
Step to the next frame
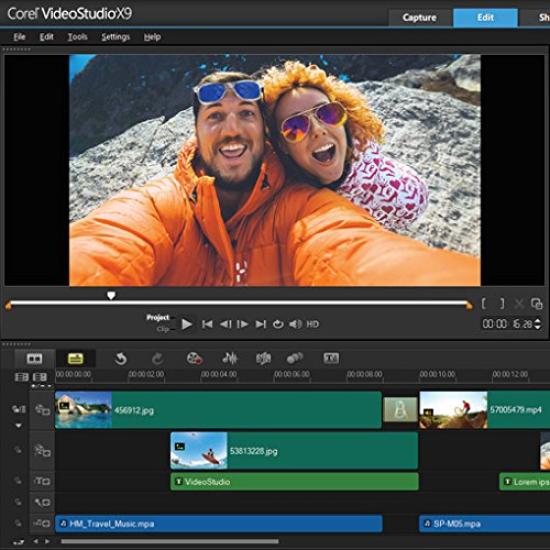pos(243,324)
